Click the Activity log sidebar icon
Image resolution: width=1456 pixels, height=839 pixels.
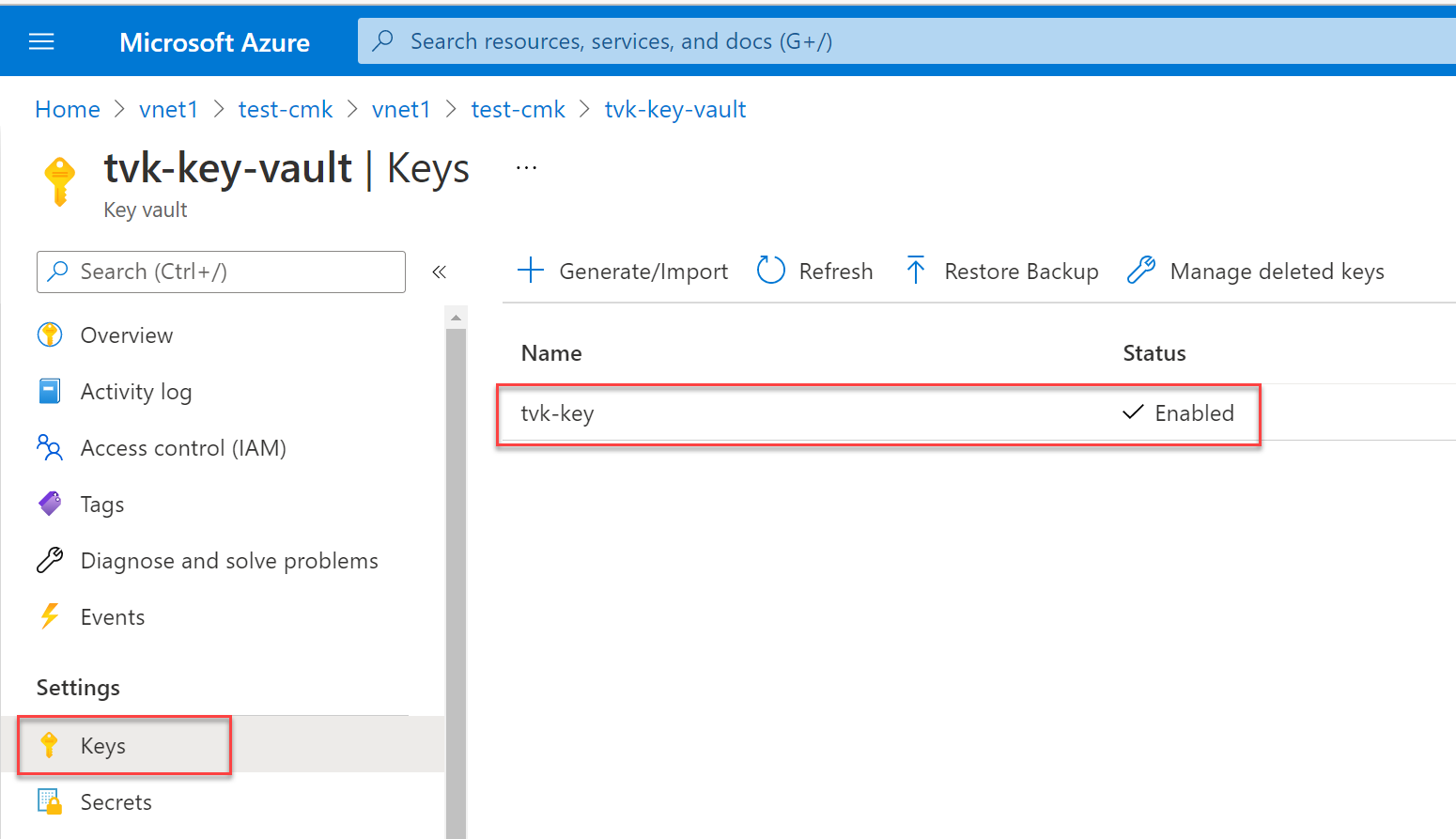pyautogui.click(x=49, y=391)
